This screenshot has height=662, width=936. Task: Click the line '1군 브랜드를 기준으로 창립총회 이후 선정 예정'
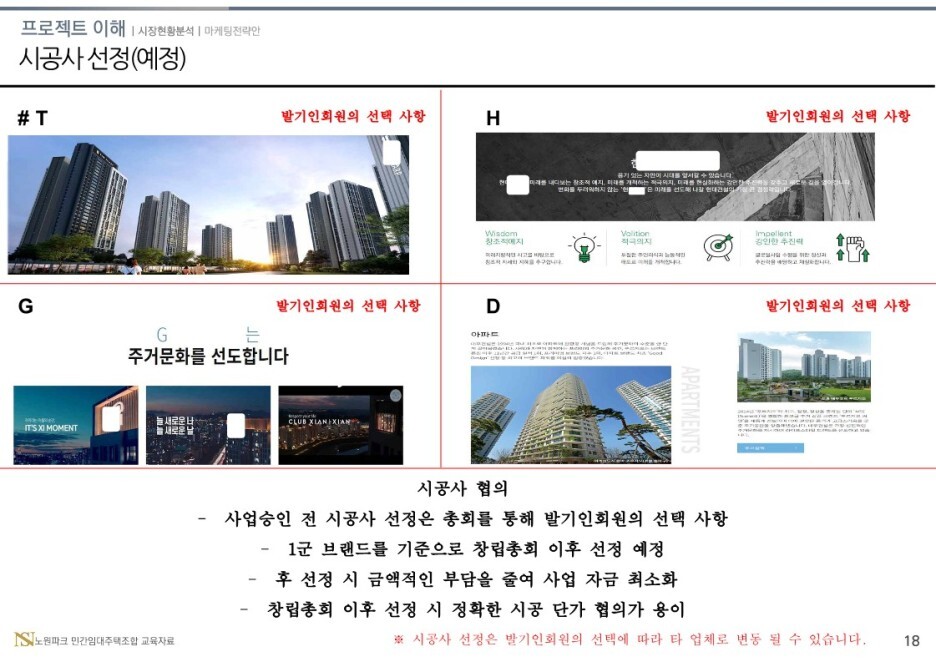click(x=476, y=549)
